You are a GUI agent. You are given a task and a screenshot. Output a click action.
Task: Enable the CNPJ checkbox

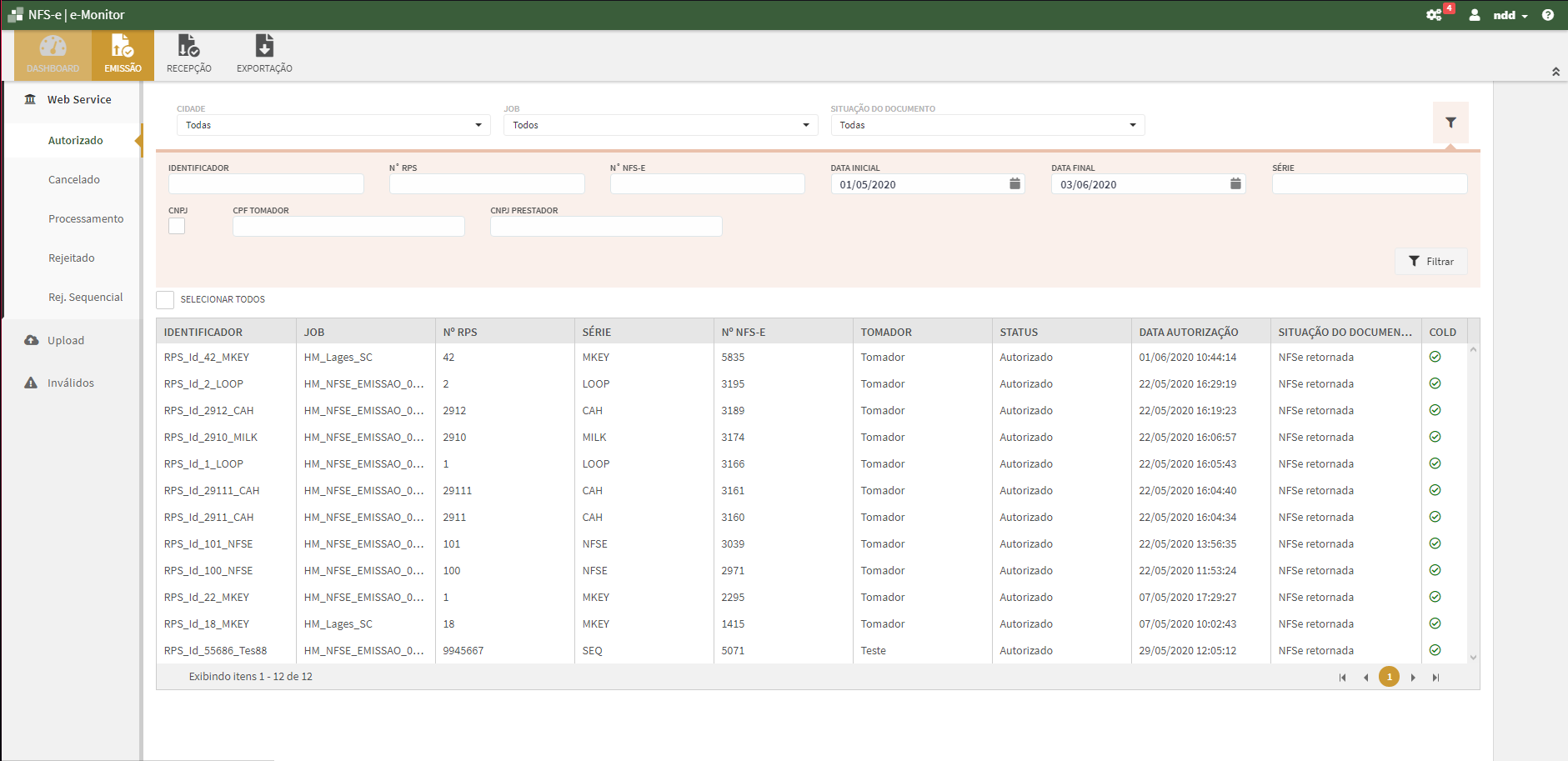coord(176,226)
